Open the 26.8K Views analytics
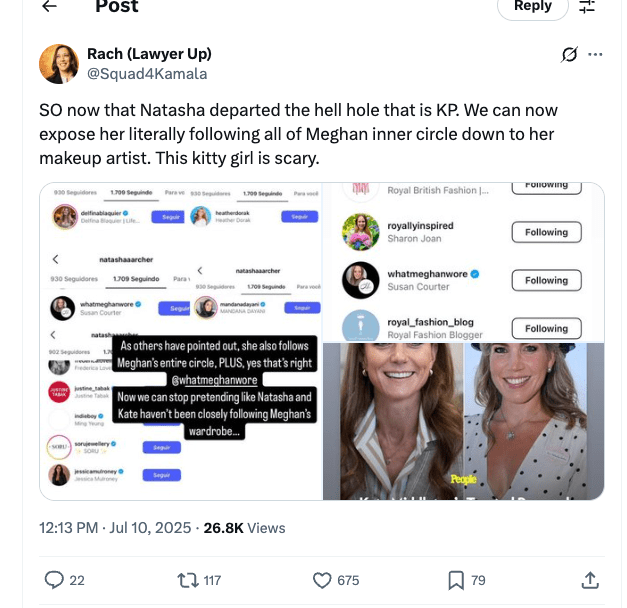This screenshot has height=608, width=627. coord(244,527)
